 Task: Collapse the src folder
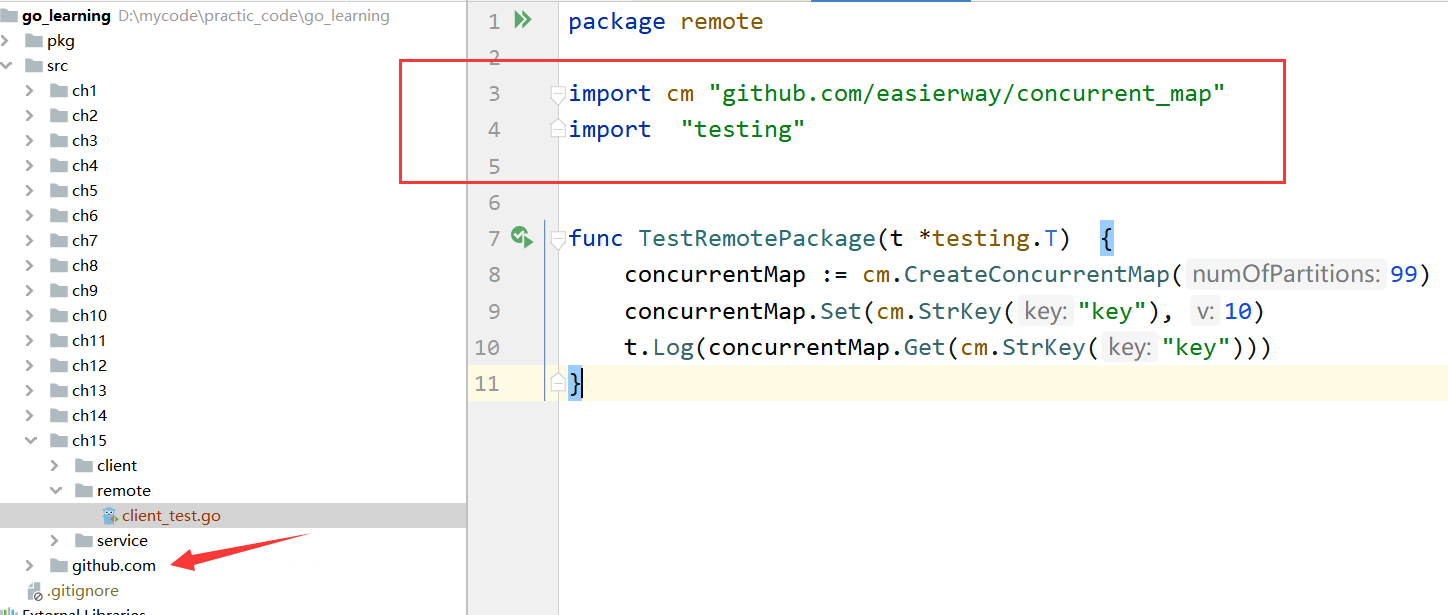click(x=7, y=66)
